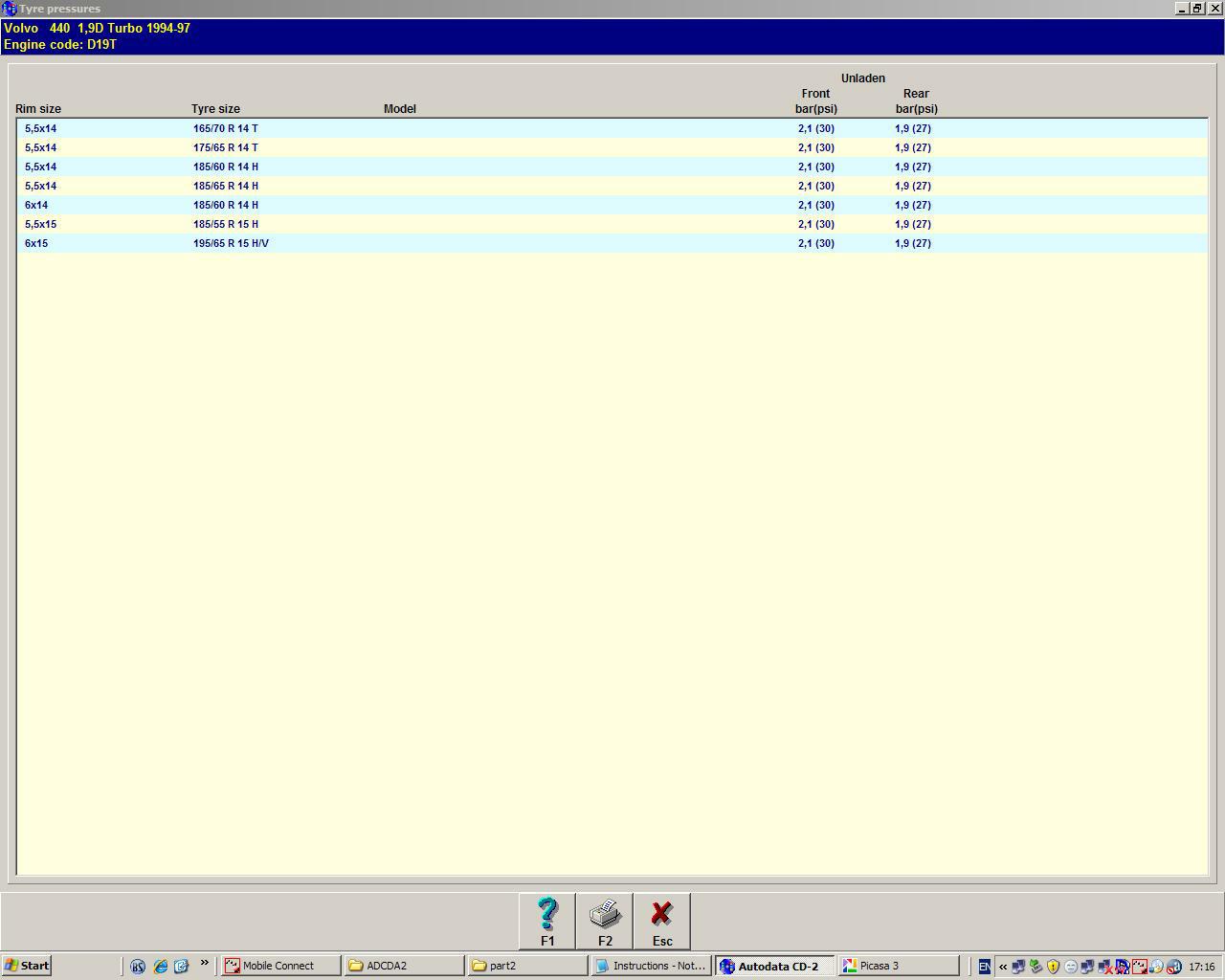This screenshot has width=1225, height=980.
Task: Click the Mobile Connect tray icon
Action: pos(1139,967)
